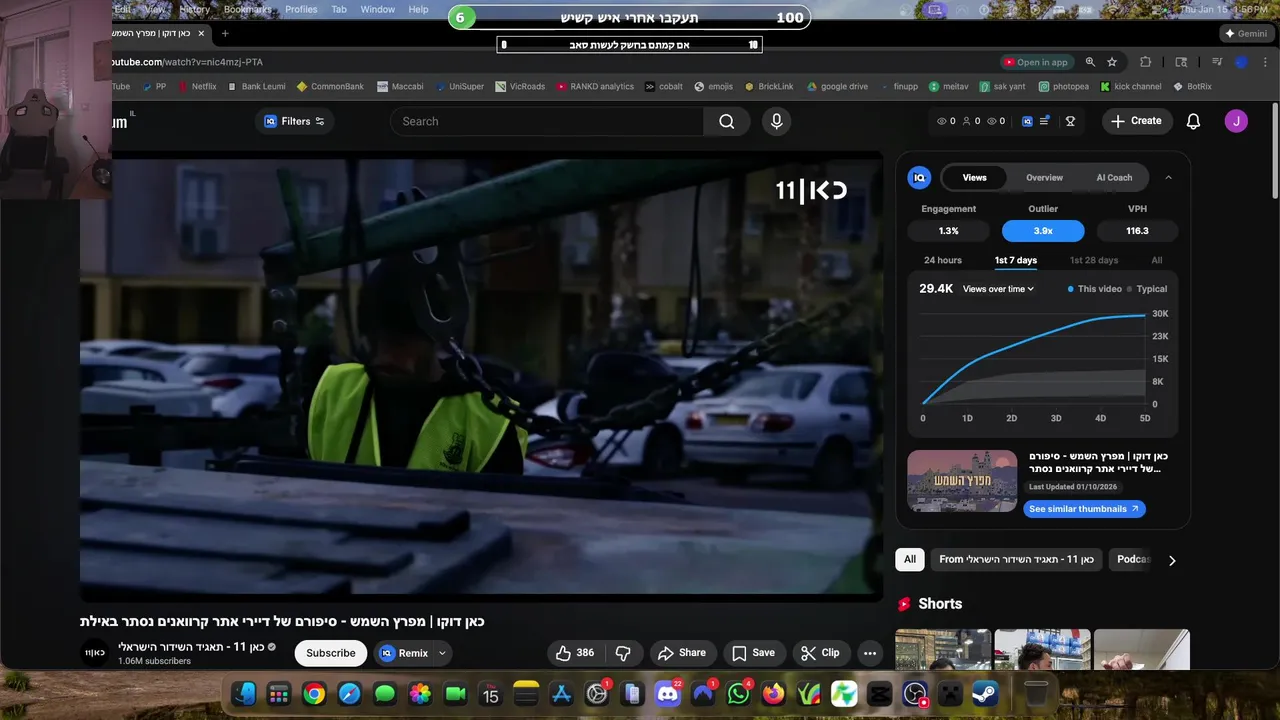Open the purple J account avatar

(1236, 121)
